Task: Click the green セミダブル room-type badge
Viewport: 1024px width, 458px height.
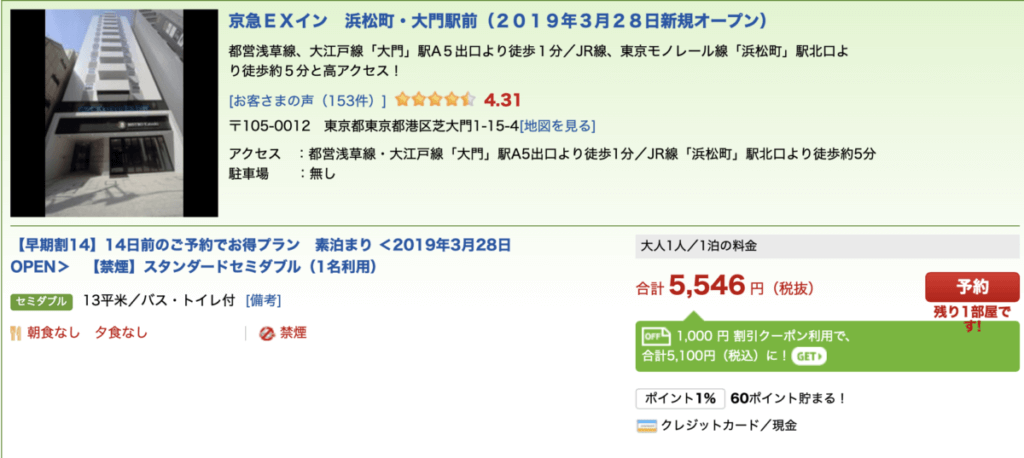Action: pos(42,301)
